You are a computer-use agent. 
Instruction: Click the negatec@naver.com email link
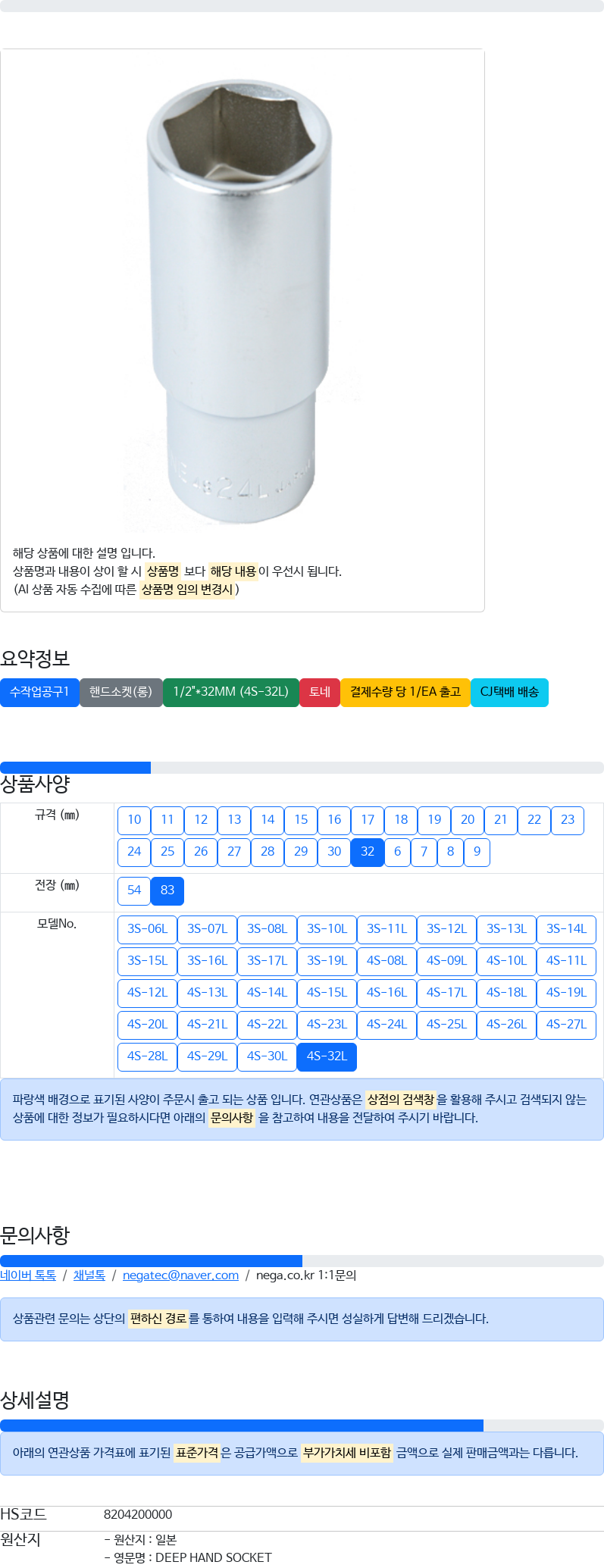pyautogui.click(x=180, y=1275)
